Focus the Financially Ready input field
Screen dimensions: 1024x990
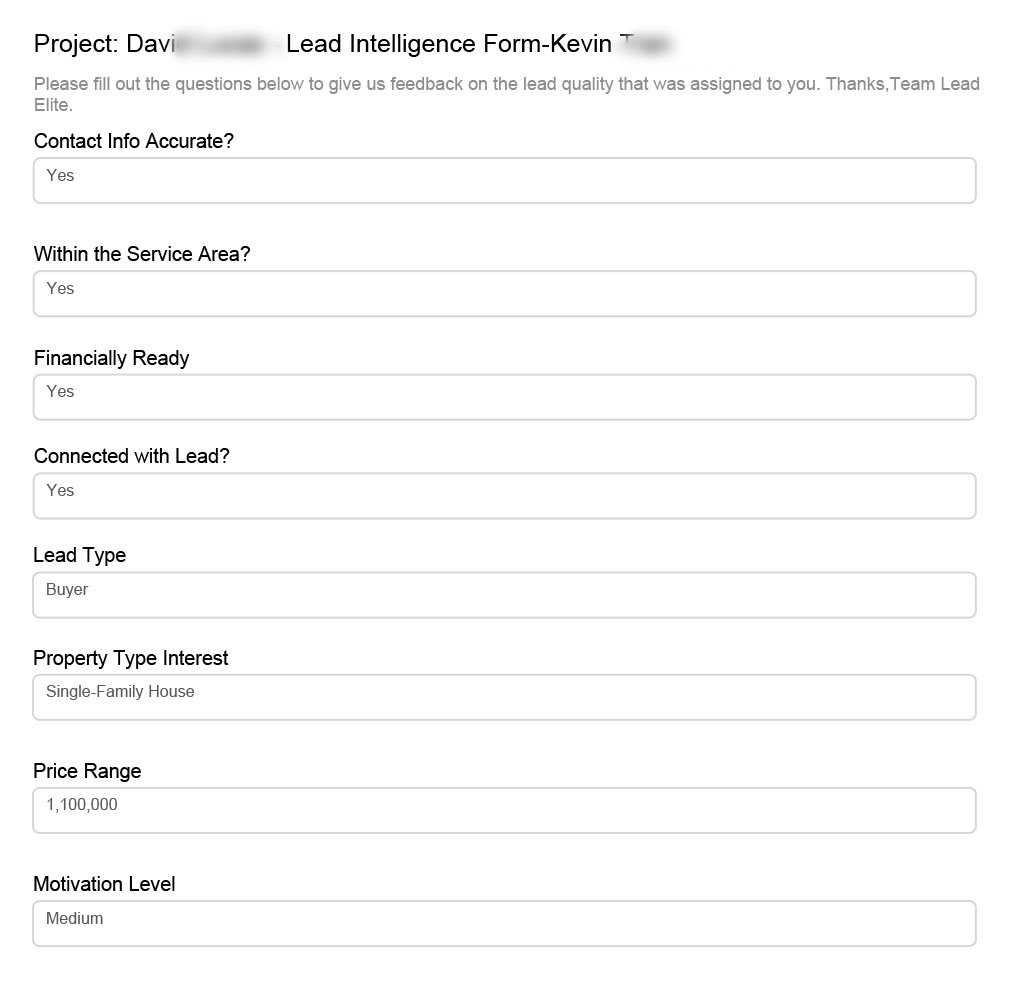click(504, 397)
